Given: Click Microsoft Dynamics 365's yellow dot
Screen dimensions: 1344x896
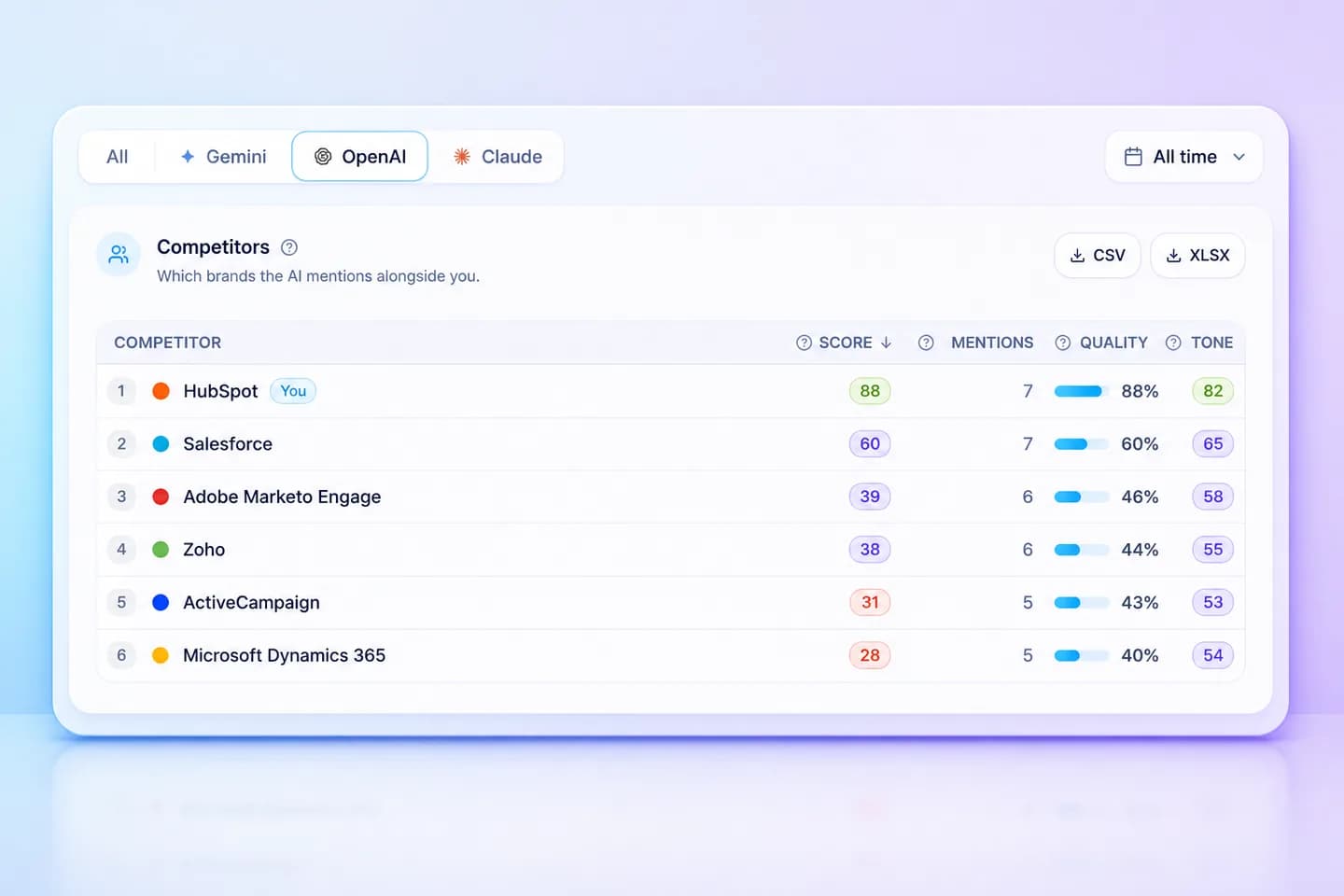Looking at the screenshot, I should [x=161, y=655].
